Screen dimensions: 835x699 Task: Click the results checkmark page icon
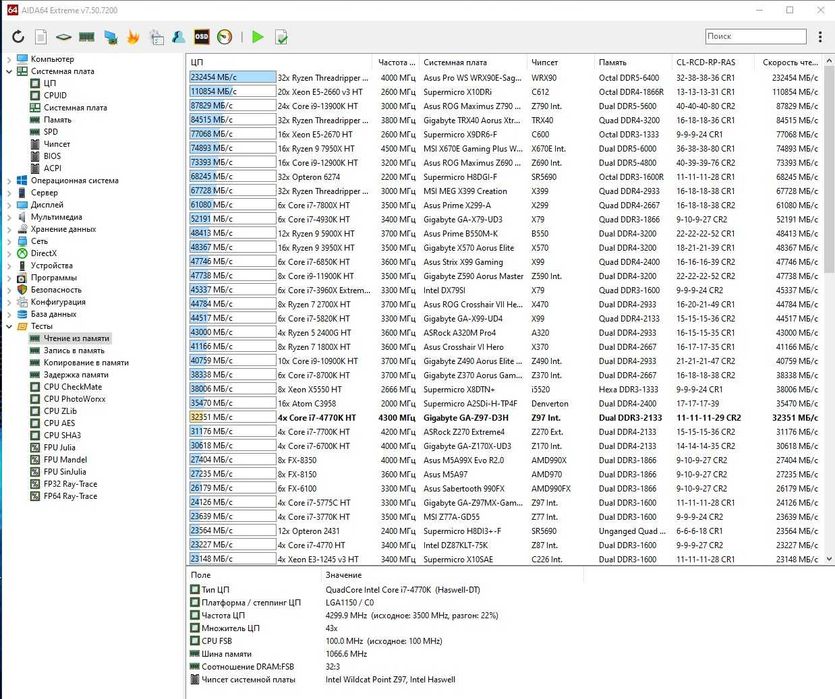click(282, 37)
